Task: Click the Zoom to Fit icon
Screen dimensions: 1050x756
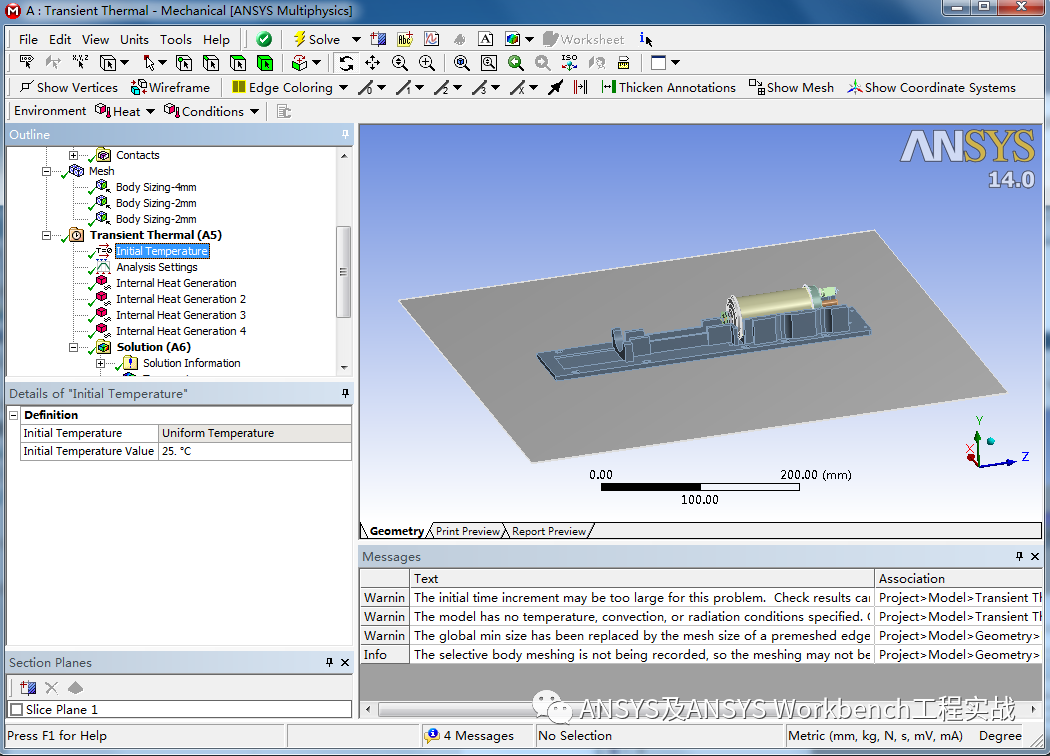Action: (461, 63)
